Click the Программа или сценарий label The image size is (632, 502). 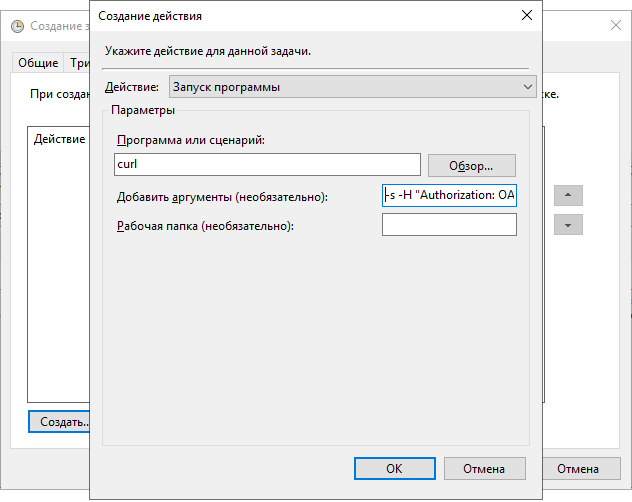pyautogui.click(x=189, y=139)
